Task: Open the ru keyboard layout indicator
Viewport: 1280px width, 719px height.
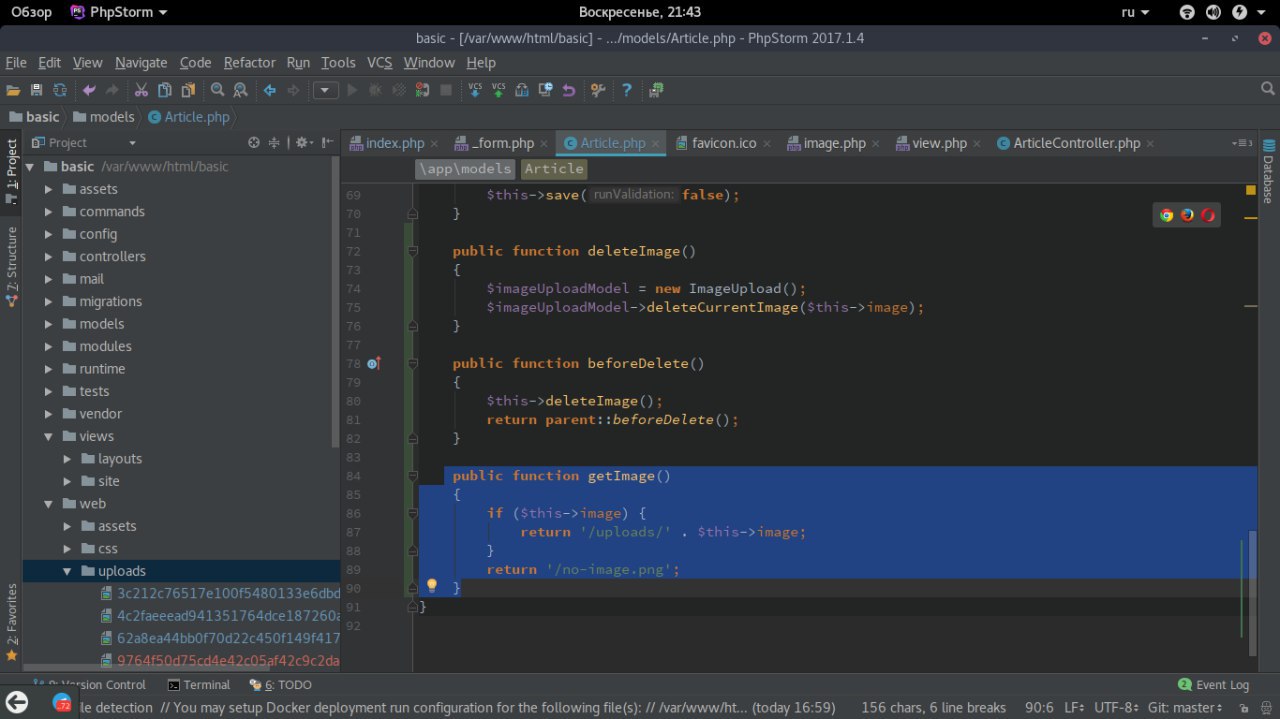Action: pos(1135,12)
